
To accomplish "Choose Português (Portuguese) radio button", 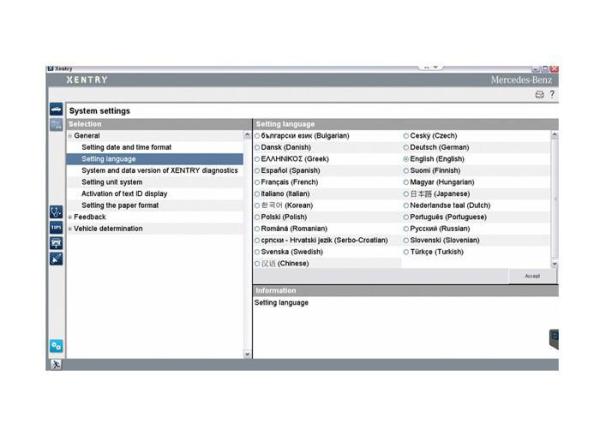I will (x=406, y=217).
